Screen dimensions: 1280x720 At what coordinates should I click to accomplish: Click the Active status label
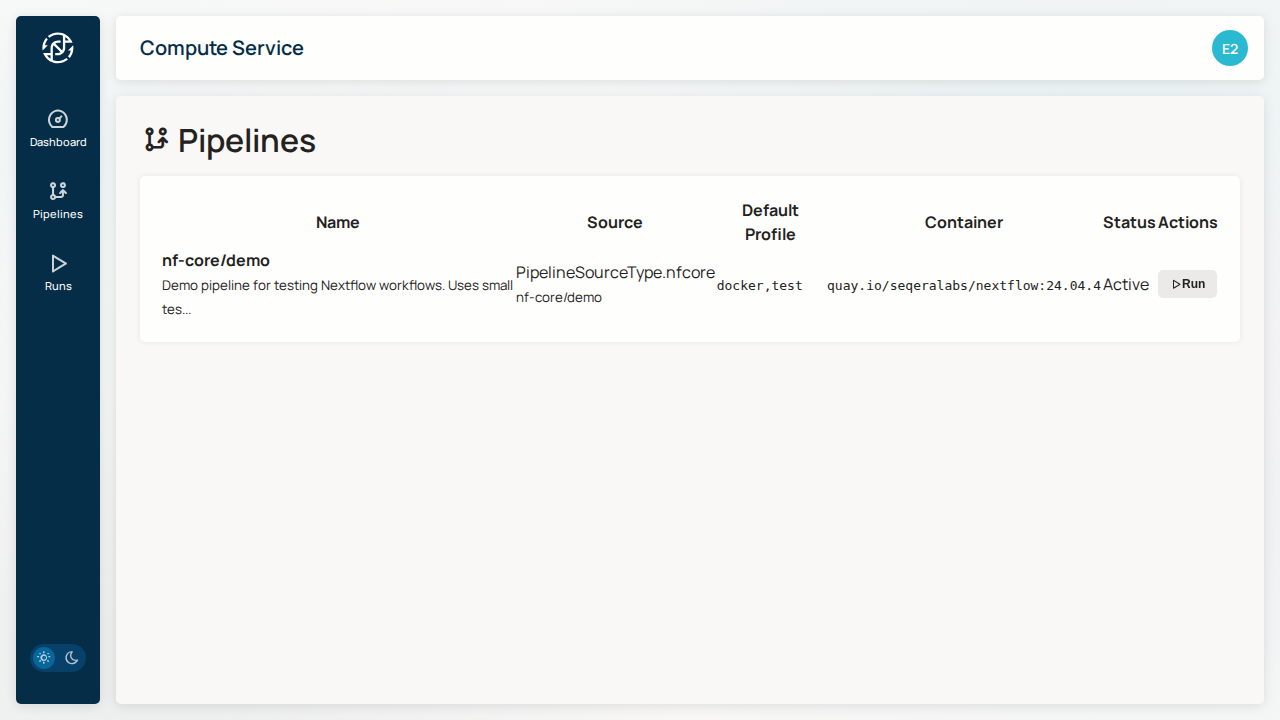pyautogui.click(x=1125, y=285)
